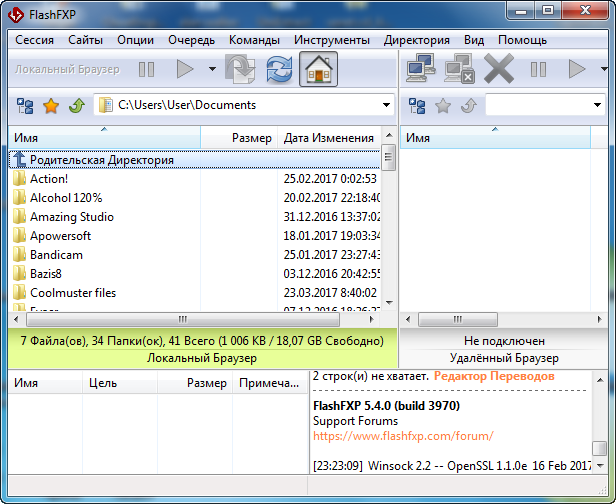Screen dimensions: 616x504
Task: Click the abort X icon
Action: point(498,69)
